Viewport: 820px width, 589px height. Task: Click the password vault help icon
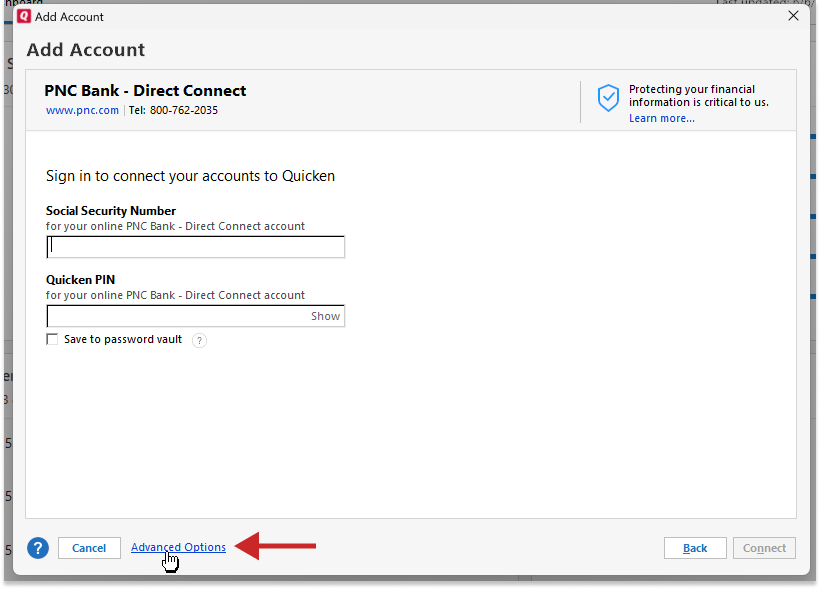(199, 341)
